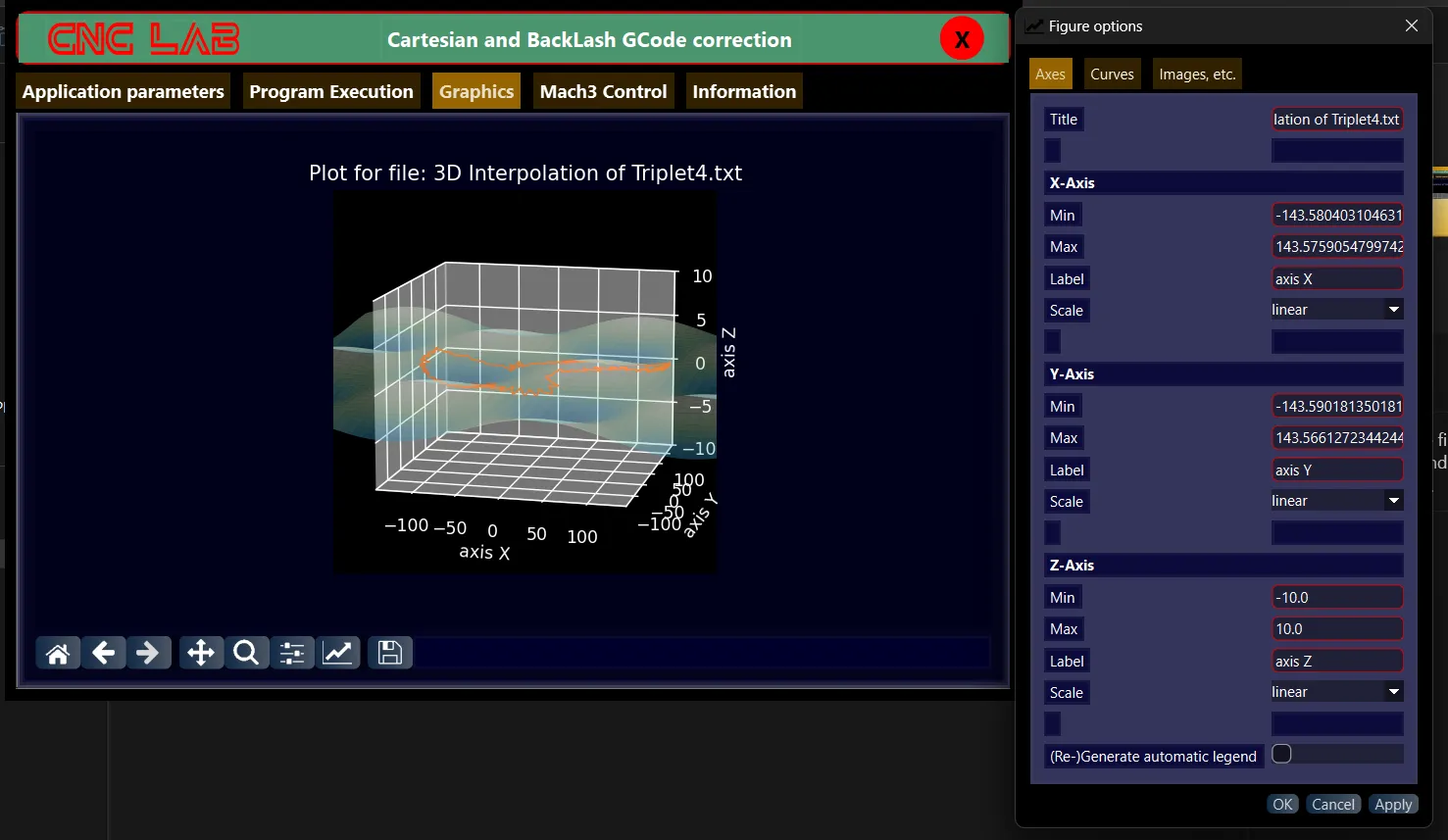Click the Title text input field
The image size is (1448, 840).
(1336, 120)
